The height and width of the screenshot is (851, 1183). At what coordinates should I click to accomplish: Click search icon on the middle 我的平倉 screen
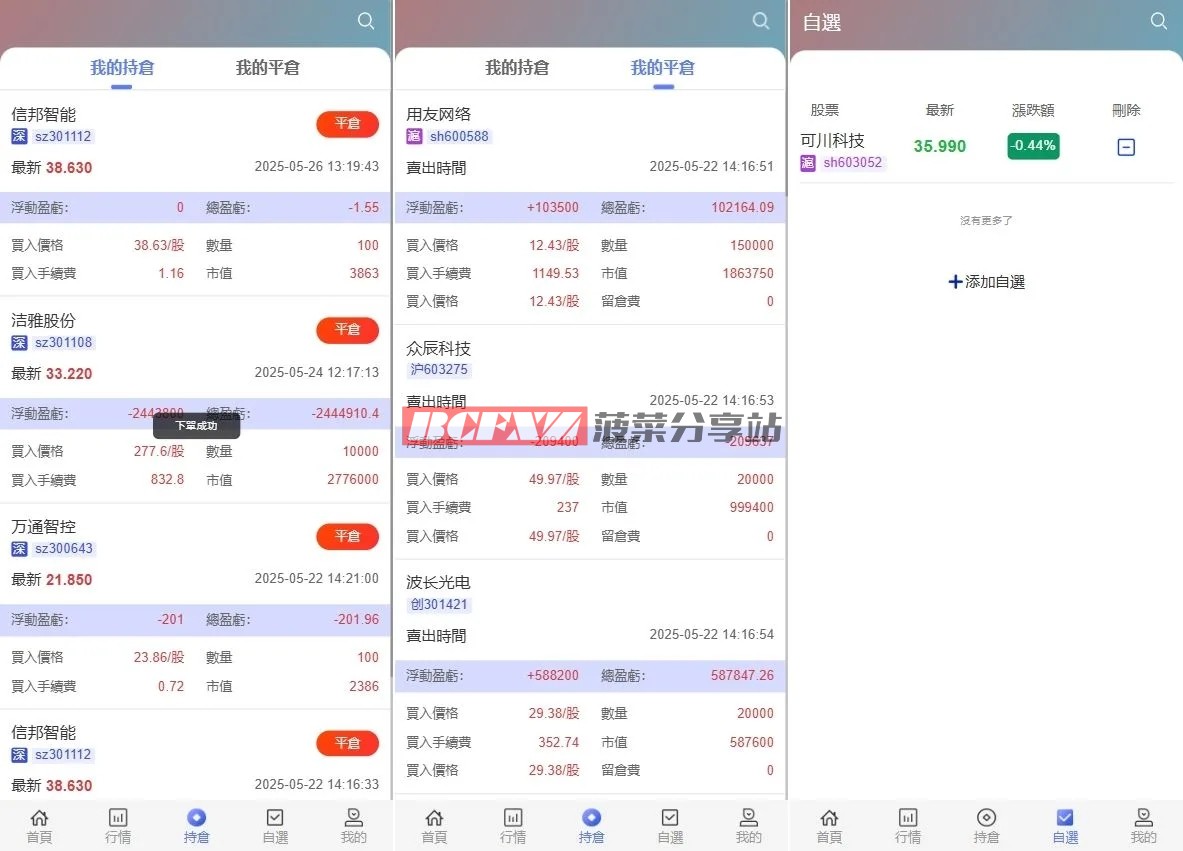(x=761, y=21)
